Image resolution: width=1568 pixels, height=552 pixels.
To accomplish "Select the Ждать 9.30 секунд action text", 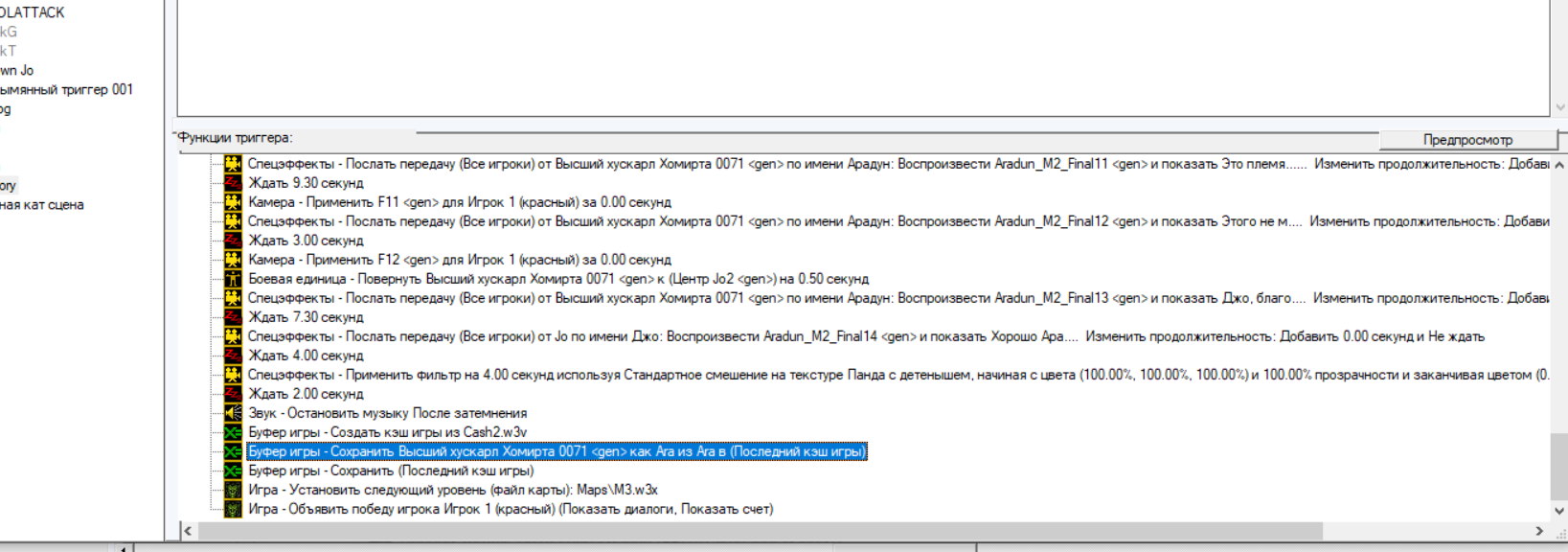I will pyautogui.click(x=306, y=183).
